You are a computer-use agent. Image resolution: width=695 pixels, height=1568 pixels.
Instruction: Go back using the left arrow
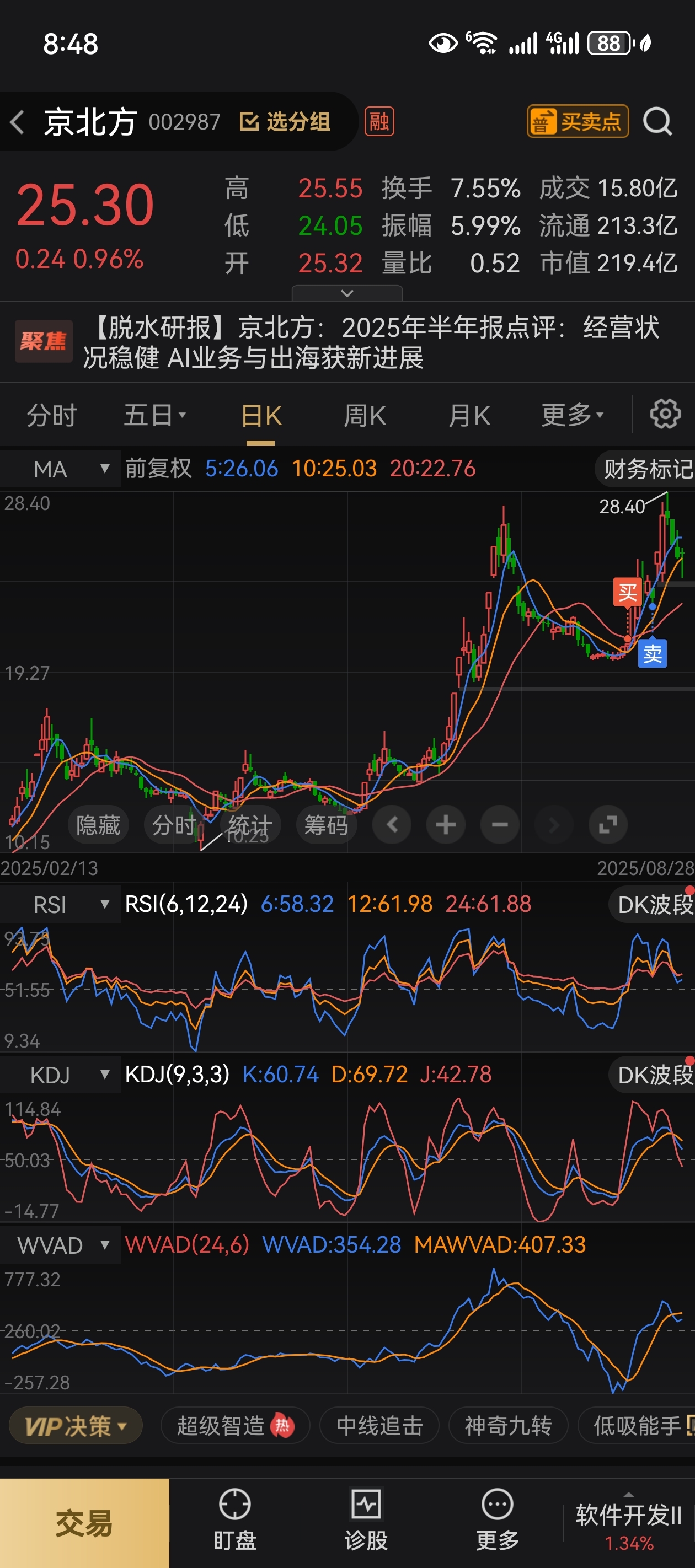pos(18,122)
